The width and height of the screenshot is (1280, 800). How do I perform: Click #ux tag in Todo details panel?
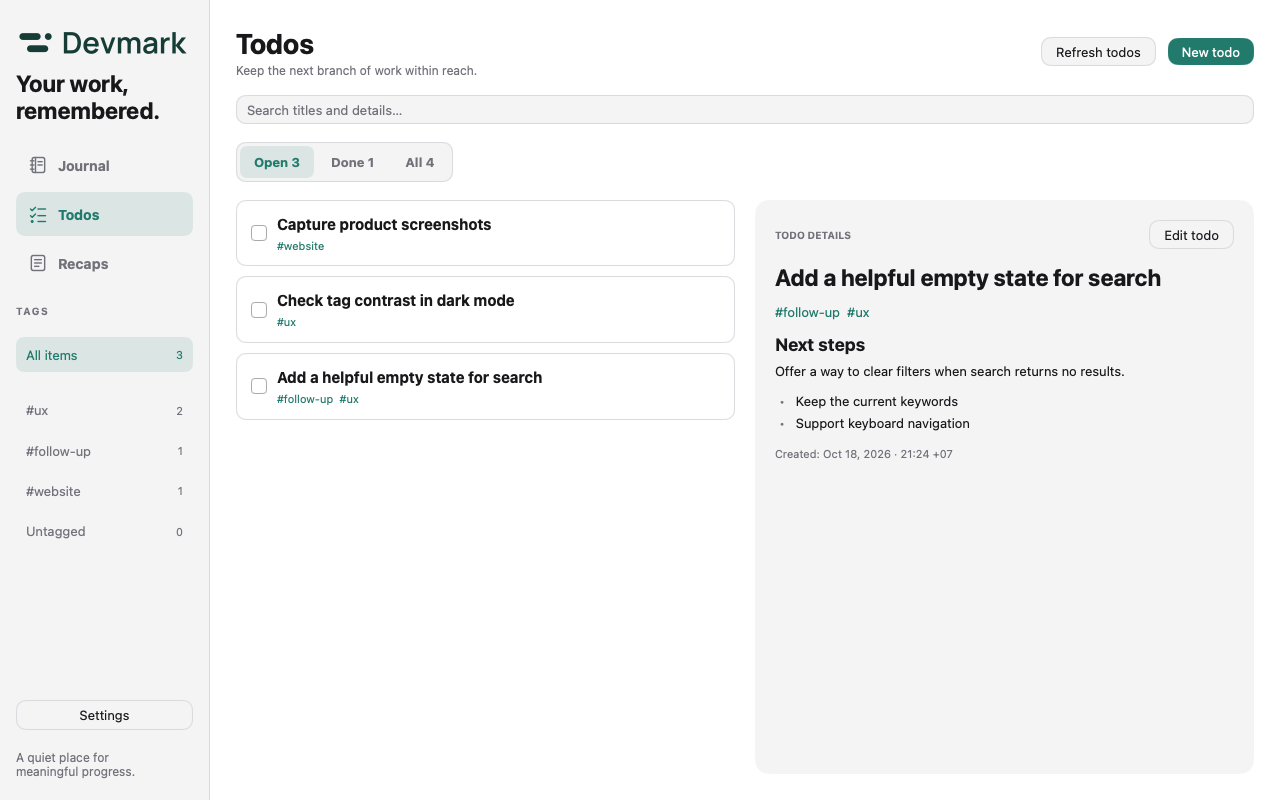point(858,312)
